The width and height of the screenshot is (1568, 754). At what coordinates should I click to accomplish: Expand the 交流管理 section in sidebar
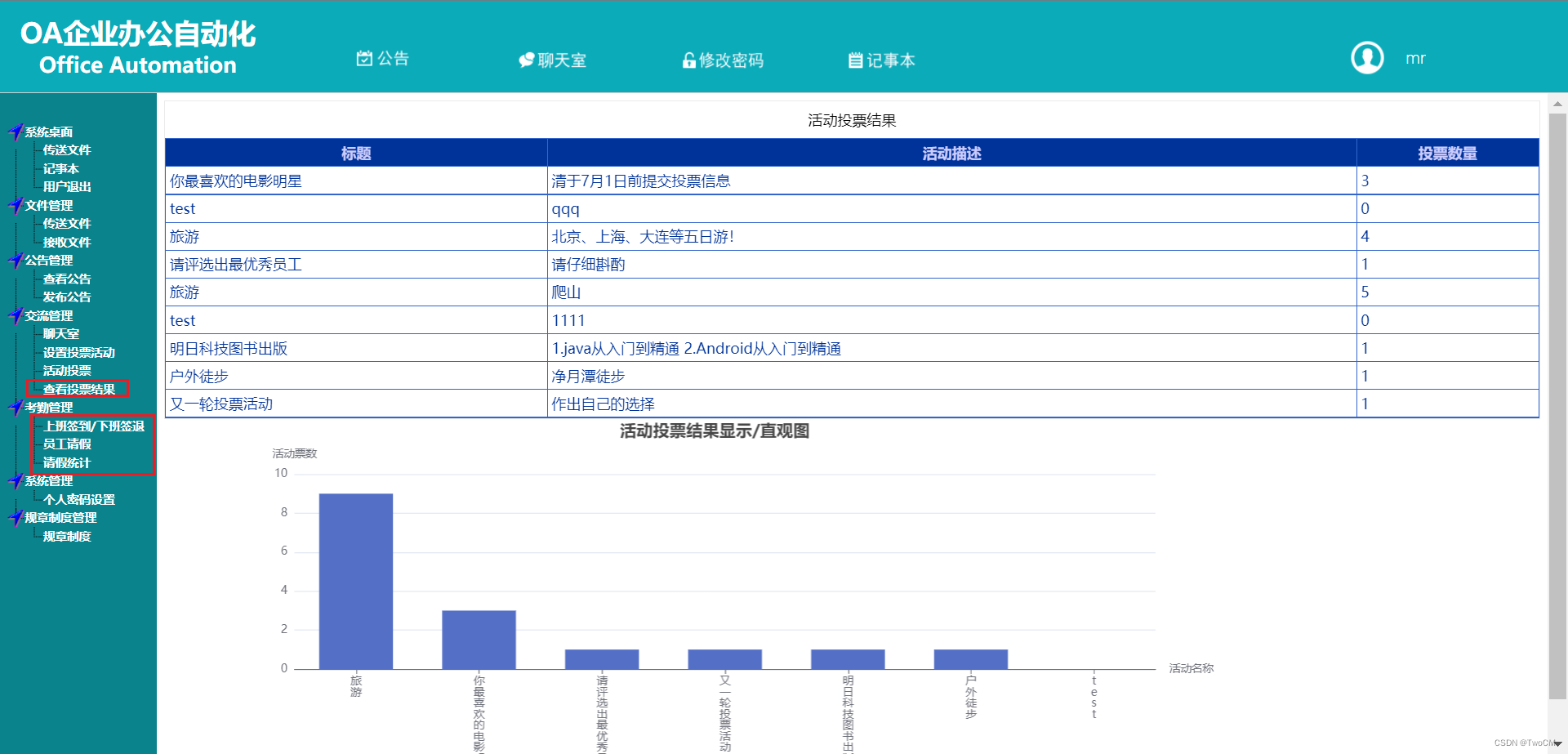point(51,315)
